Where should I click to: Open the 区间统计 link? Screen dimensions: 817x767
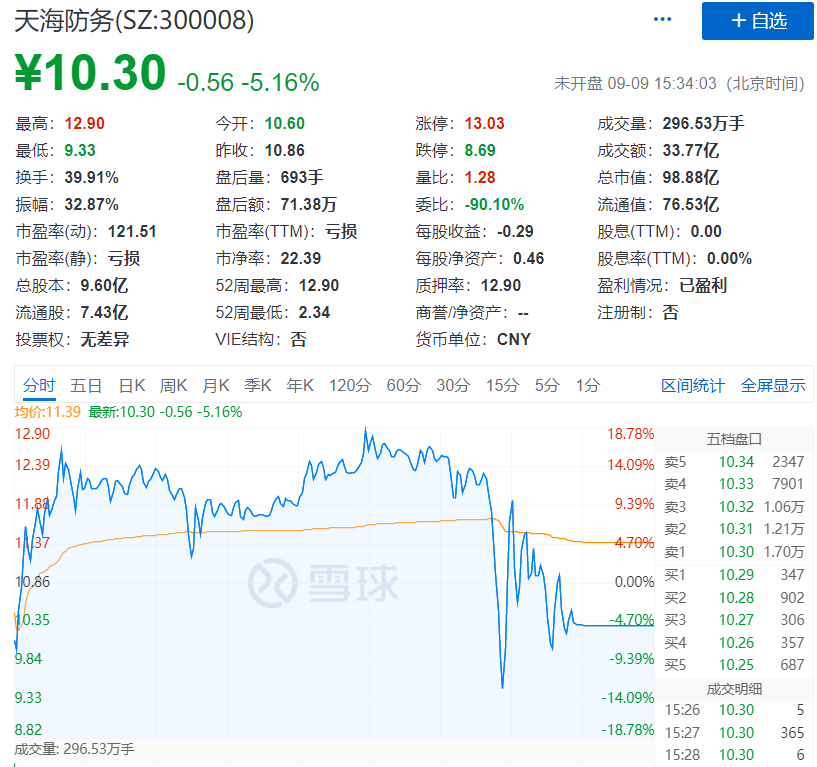(x=693, y=386)
